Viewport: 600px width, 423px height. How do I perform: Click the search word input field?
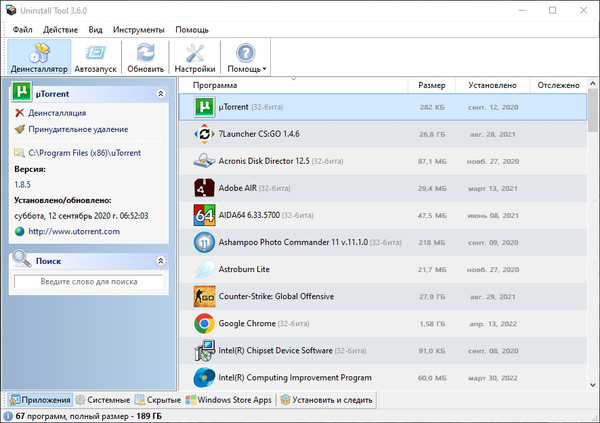pos(88,283)
